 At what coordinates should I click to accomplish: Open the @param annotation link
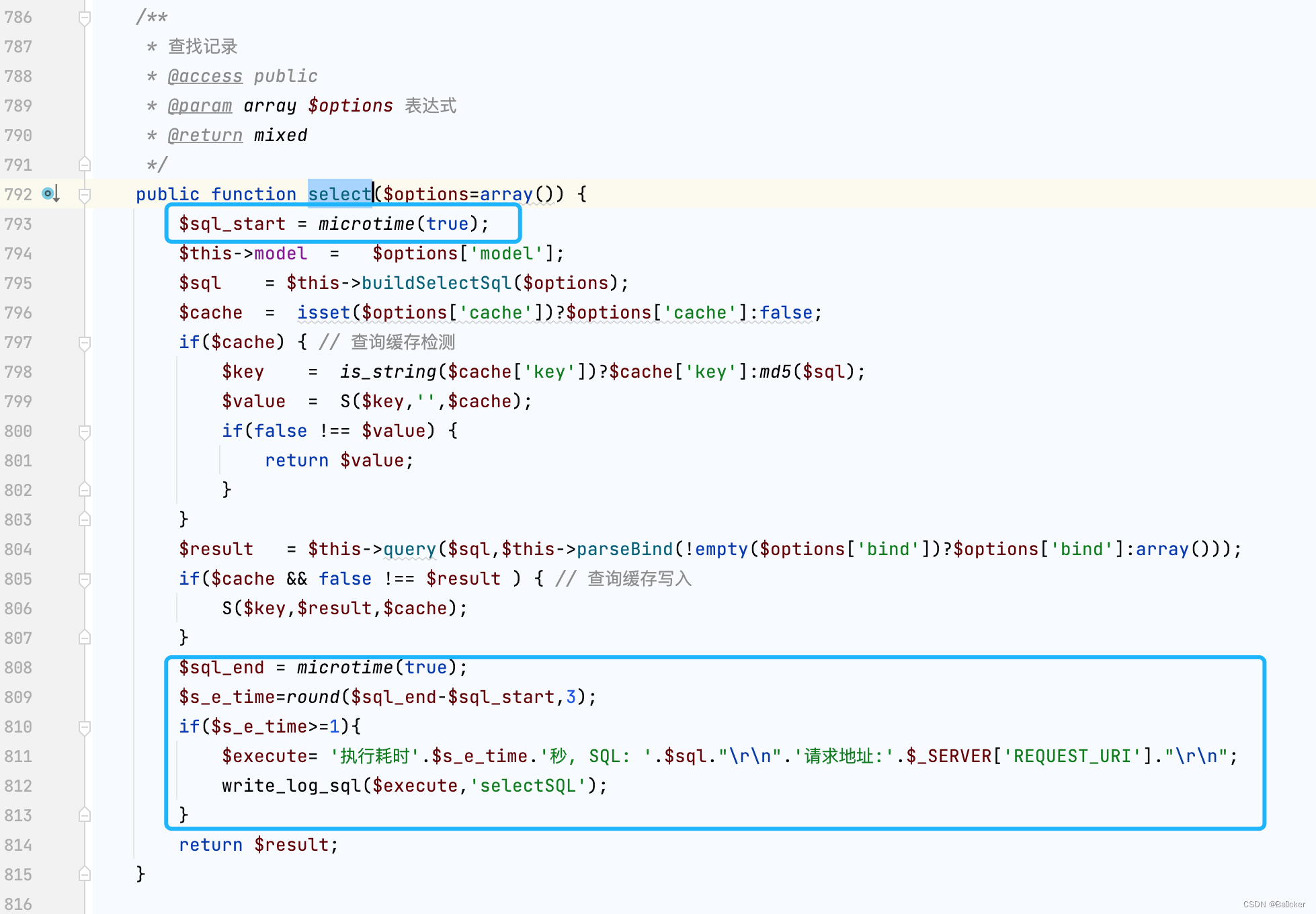click(199, 106)
